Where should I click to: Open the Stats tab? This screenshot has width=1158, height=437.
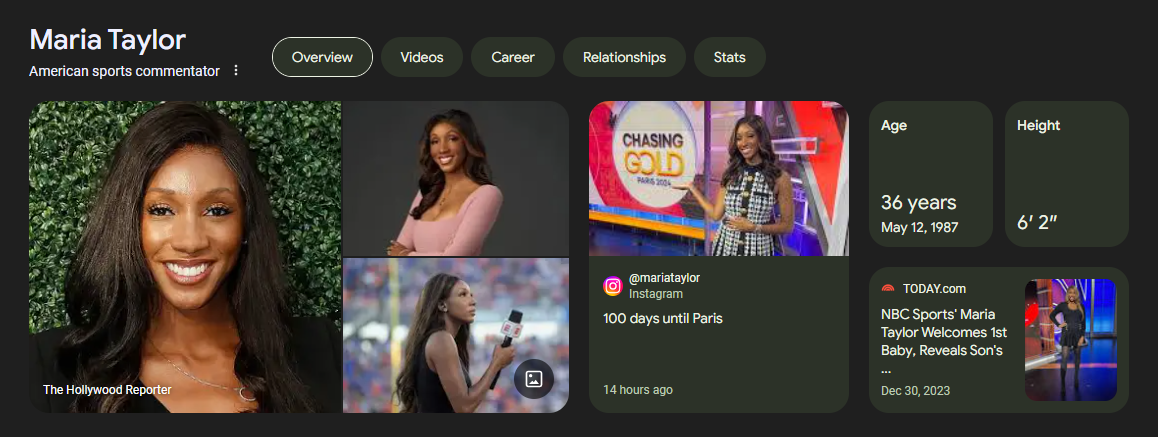coord(730,57)
